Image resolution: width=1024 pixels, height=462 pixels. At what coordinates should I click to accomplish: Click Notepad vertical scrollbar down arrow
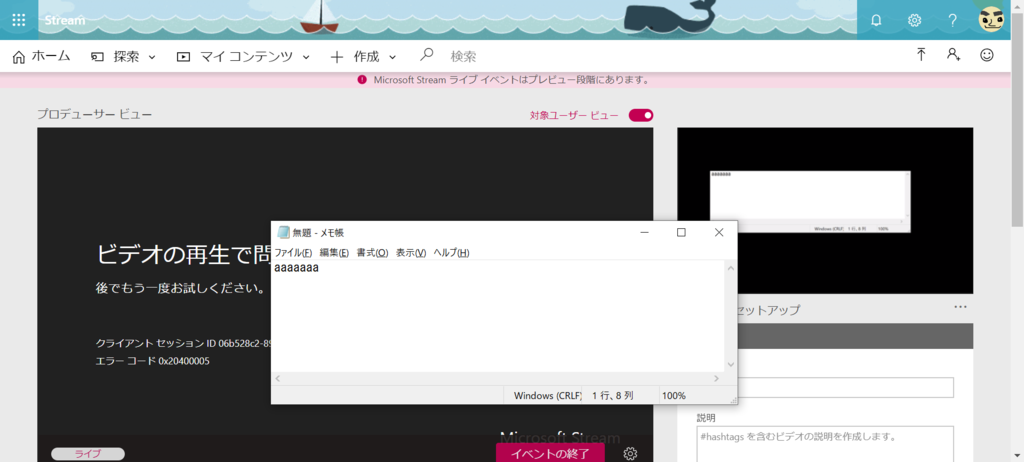[731, 365]
